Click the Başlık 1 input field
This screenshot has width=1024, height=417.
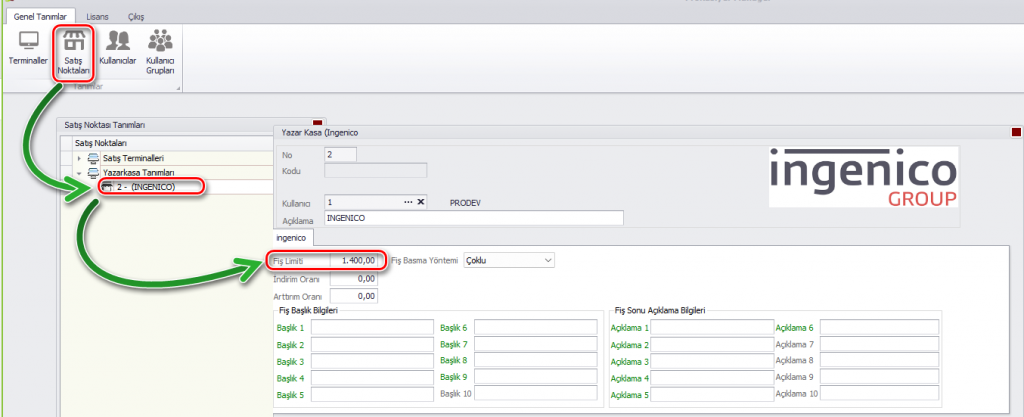pyautogui.click(x=372, y=327)
